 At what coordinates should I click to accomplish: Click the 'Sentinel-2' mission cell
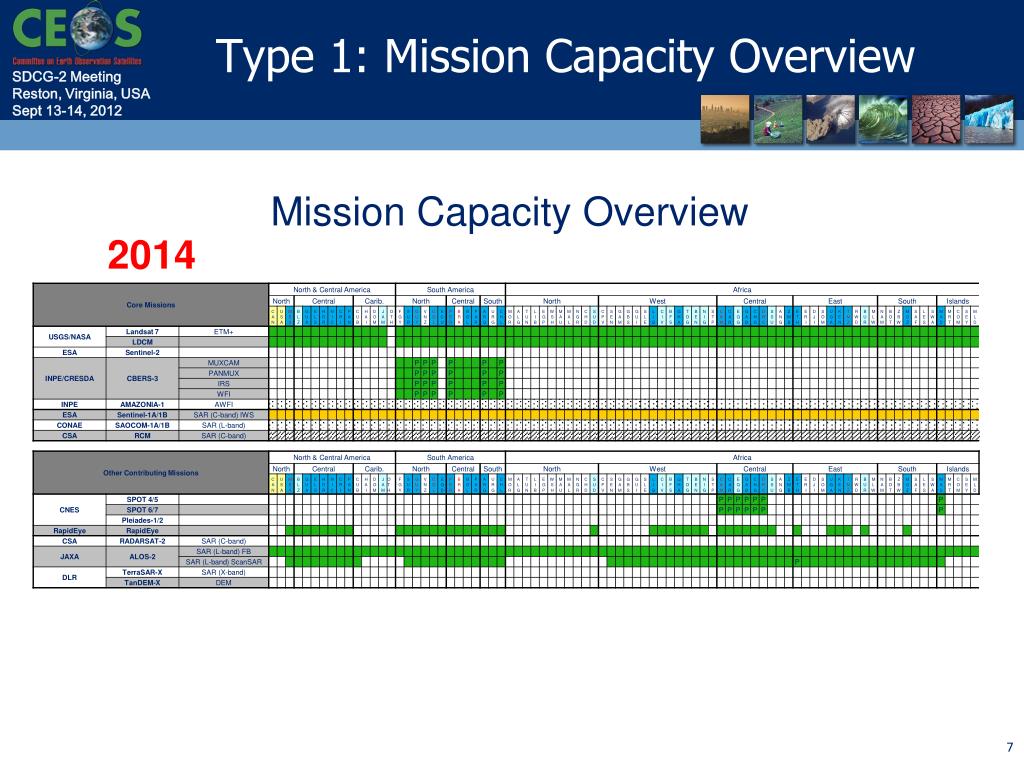[142, 353]
